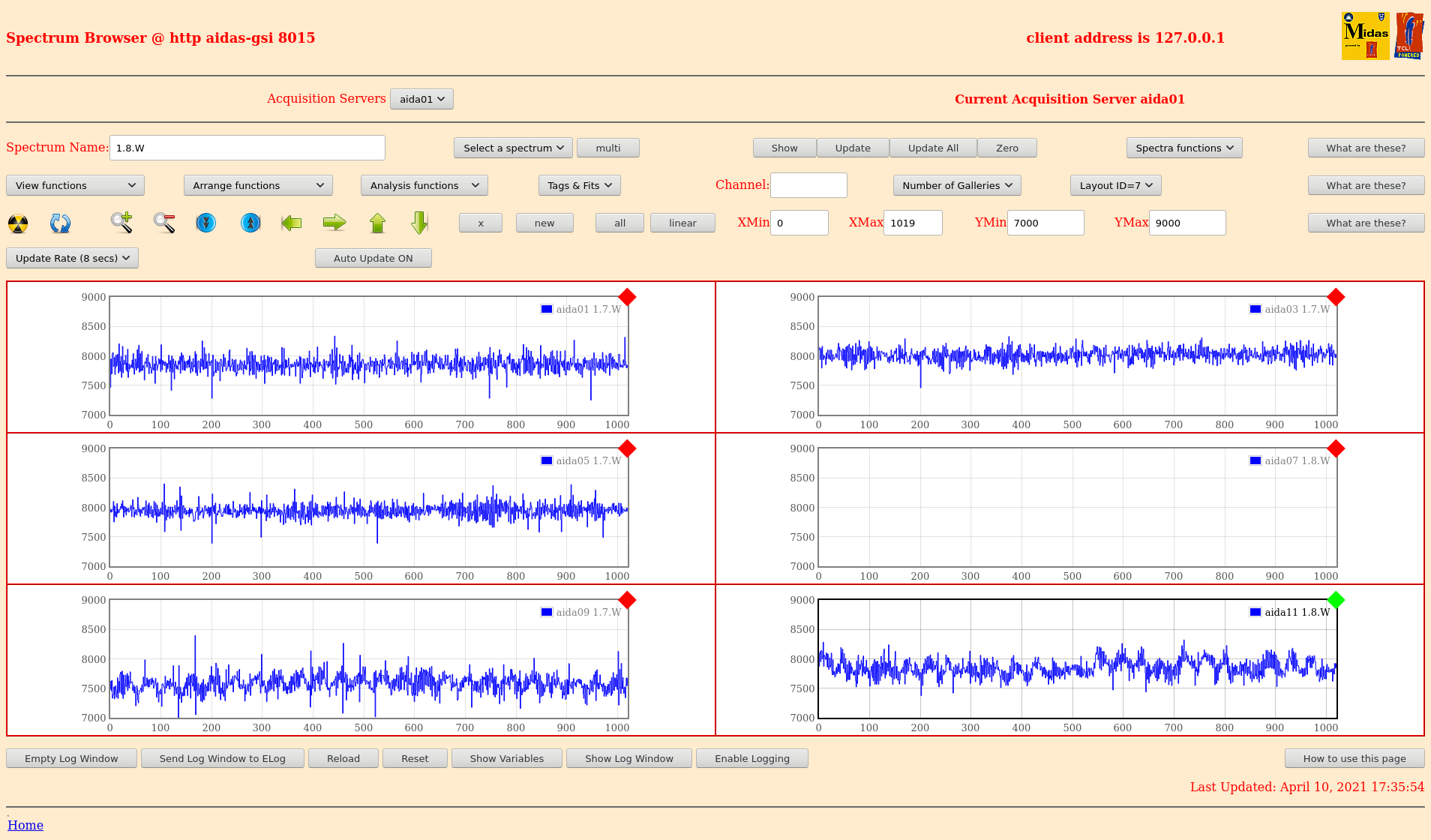Open View functions dropdown

tap(75, 185)
